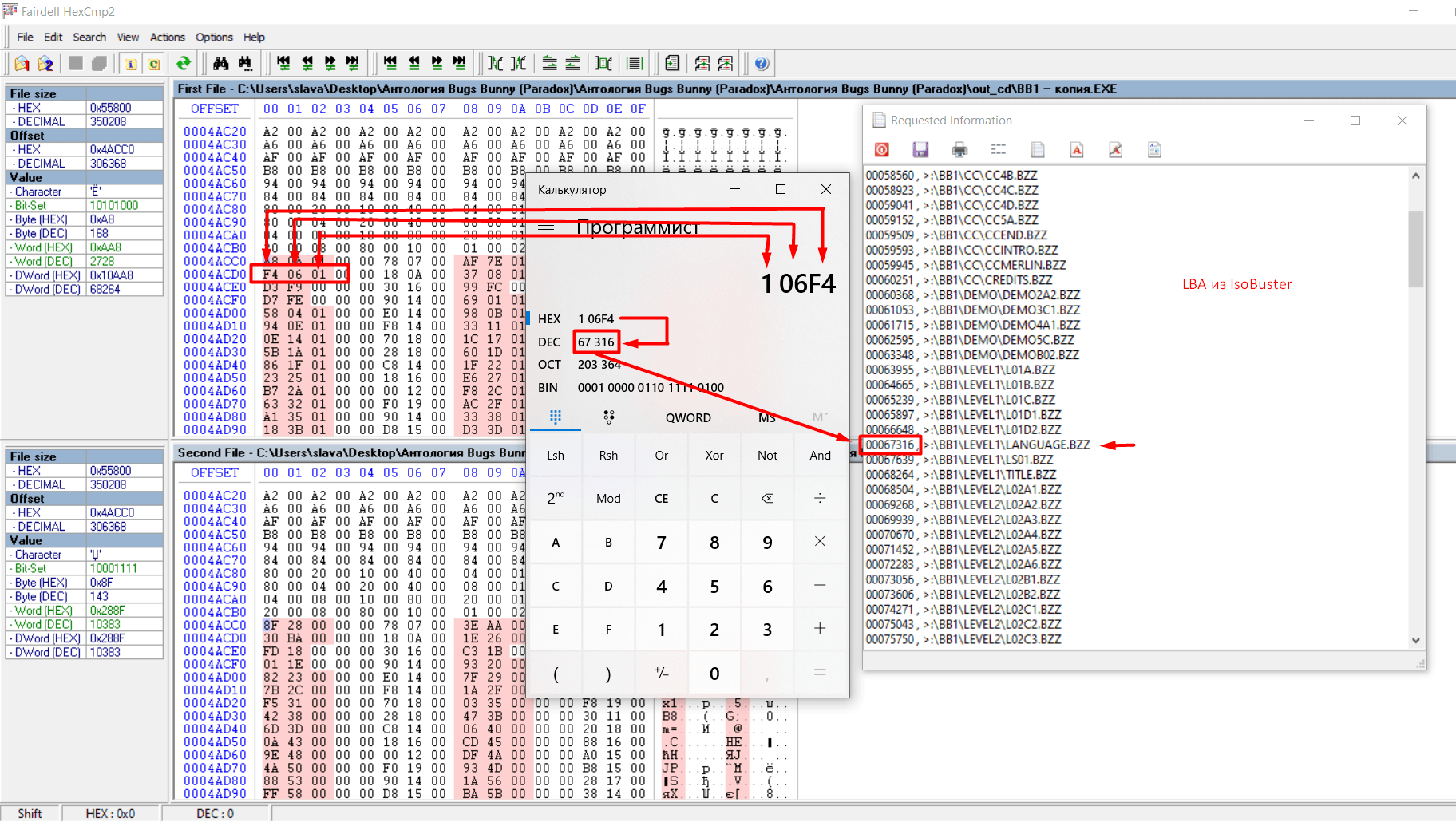Open the Actions menu
Image resolution: width=1456 pixels, height=822 pixels.
(x=168, y=37)
